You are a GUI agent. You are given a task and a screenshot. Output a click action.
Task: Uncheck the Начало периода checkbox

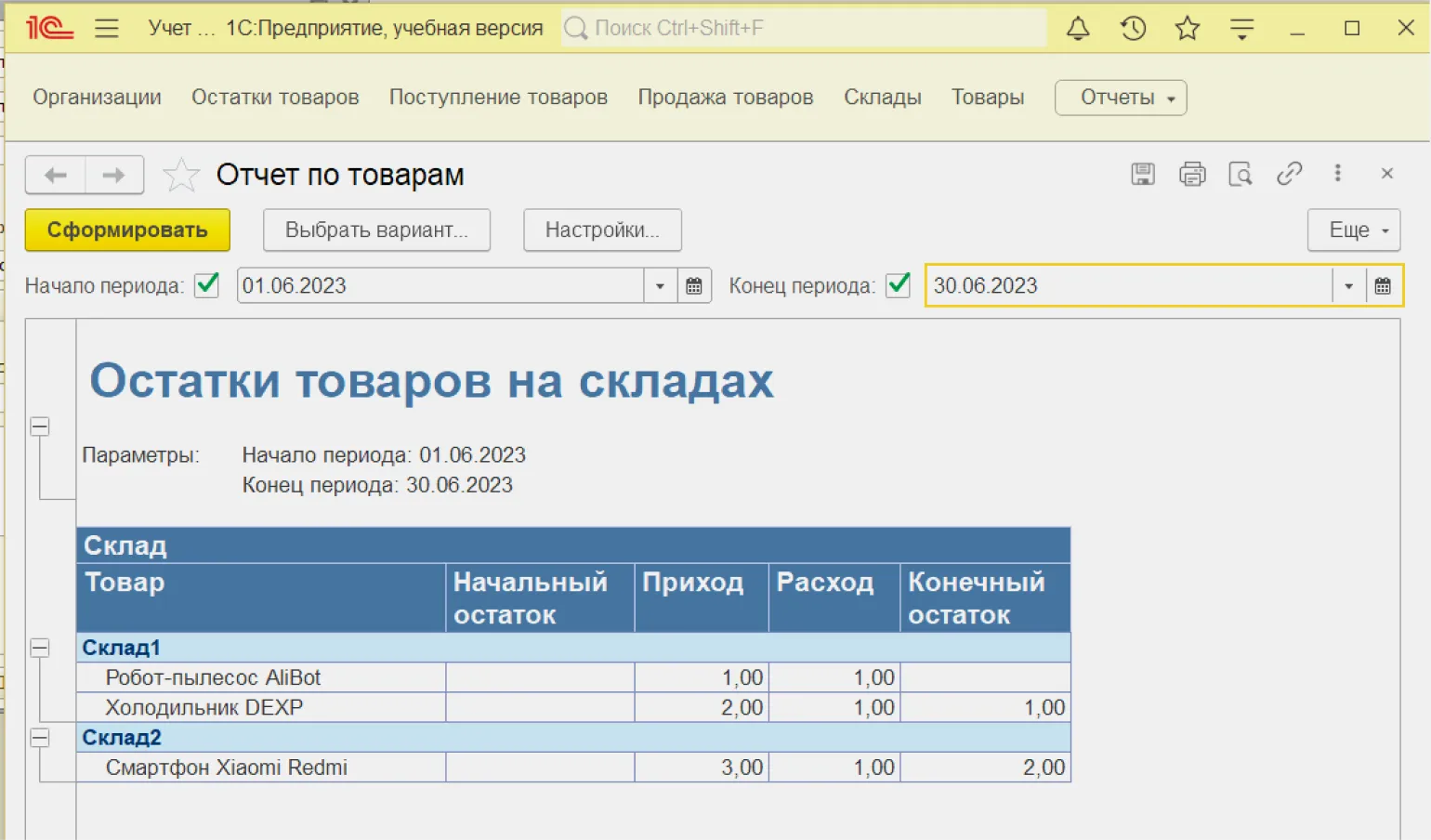click(x=207, y=285)
